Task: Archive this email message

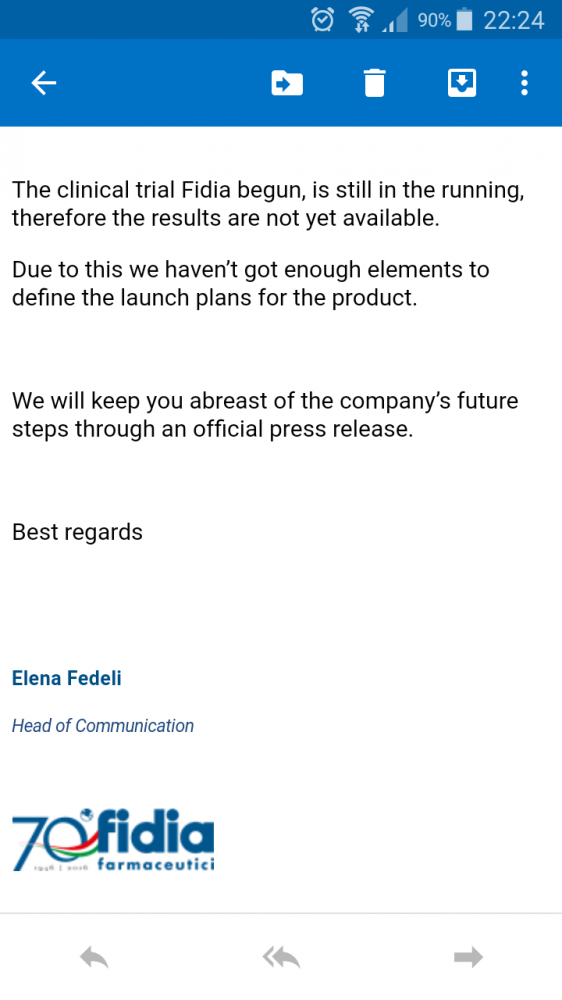Action: click(462, 83)
